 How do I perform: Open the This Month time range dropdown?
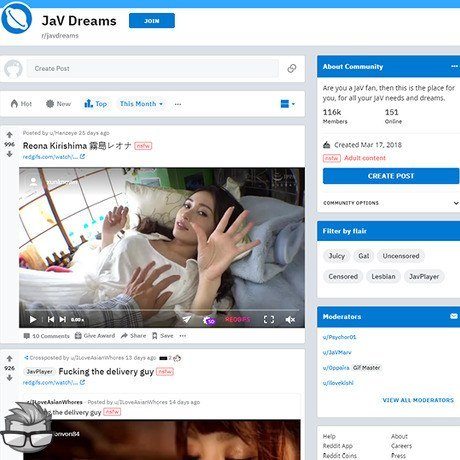(x=141, y=104)
